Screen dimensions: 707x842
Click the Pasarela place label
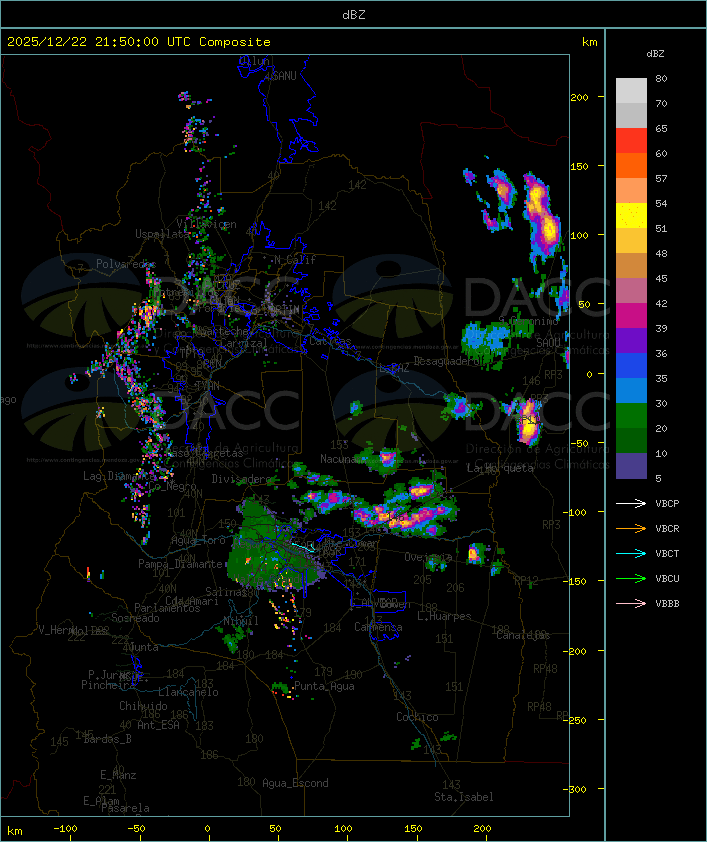[x=125, y=808]
